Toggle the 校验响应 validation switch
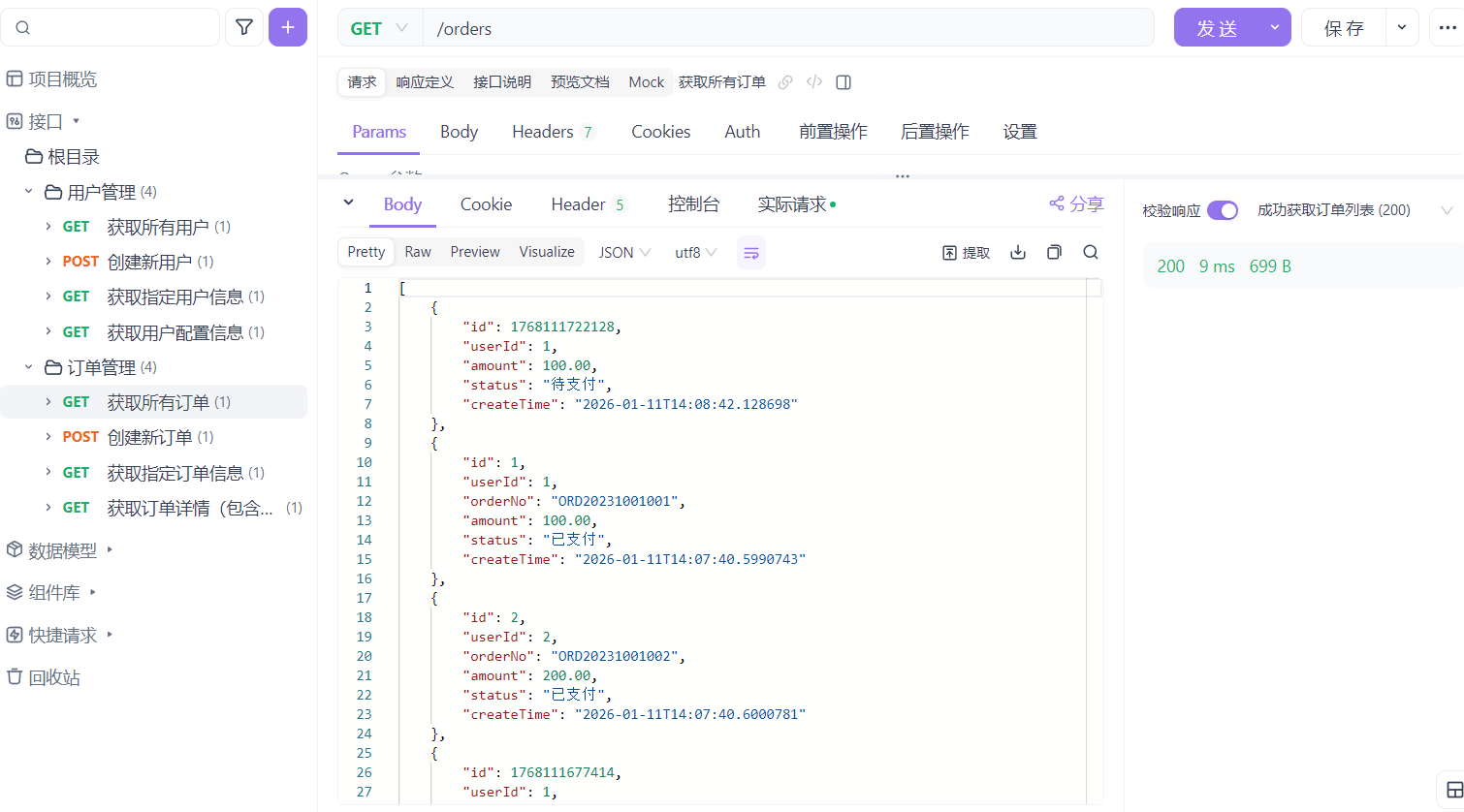Viewport: 1464px width, 812px height. pyautogui.click(x=1223, y=209)
